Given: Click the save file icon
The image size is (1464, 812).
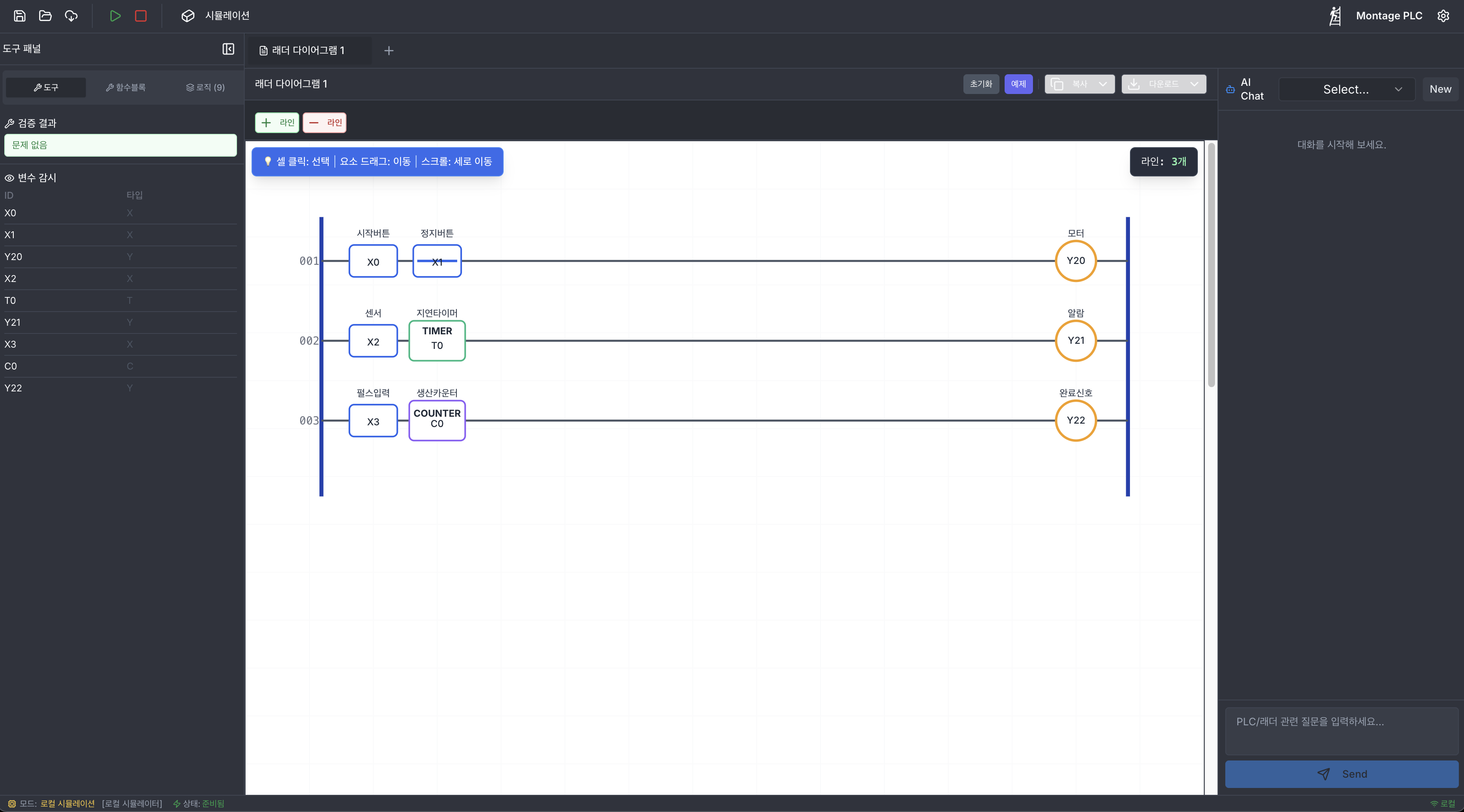Looking at the screenshot, I should pos(19,16).
